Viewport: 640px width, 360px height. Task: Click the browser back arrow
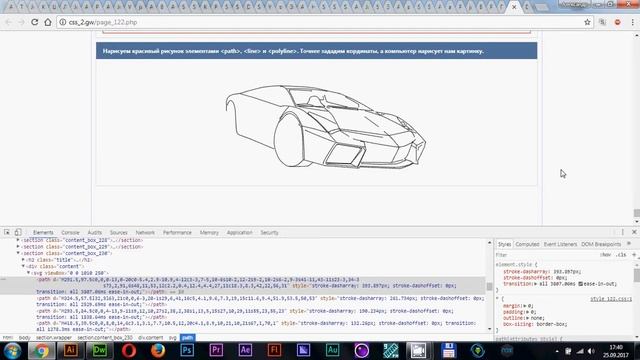click(x=9, y=22)
